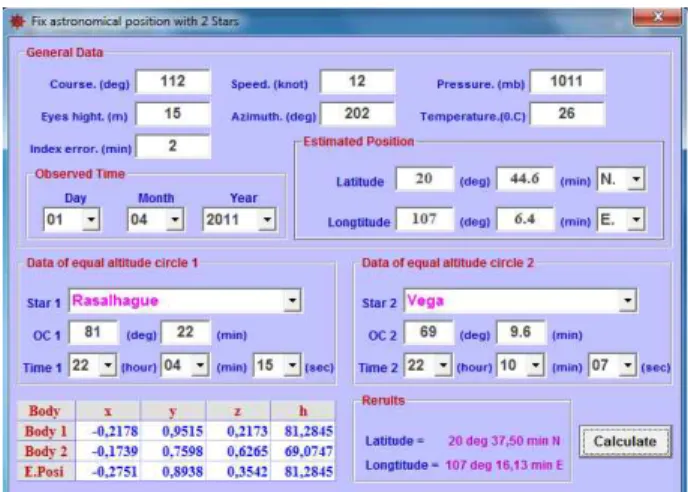
Task: Open the Month dropdown showing 04
Action: coord(175,219)
